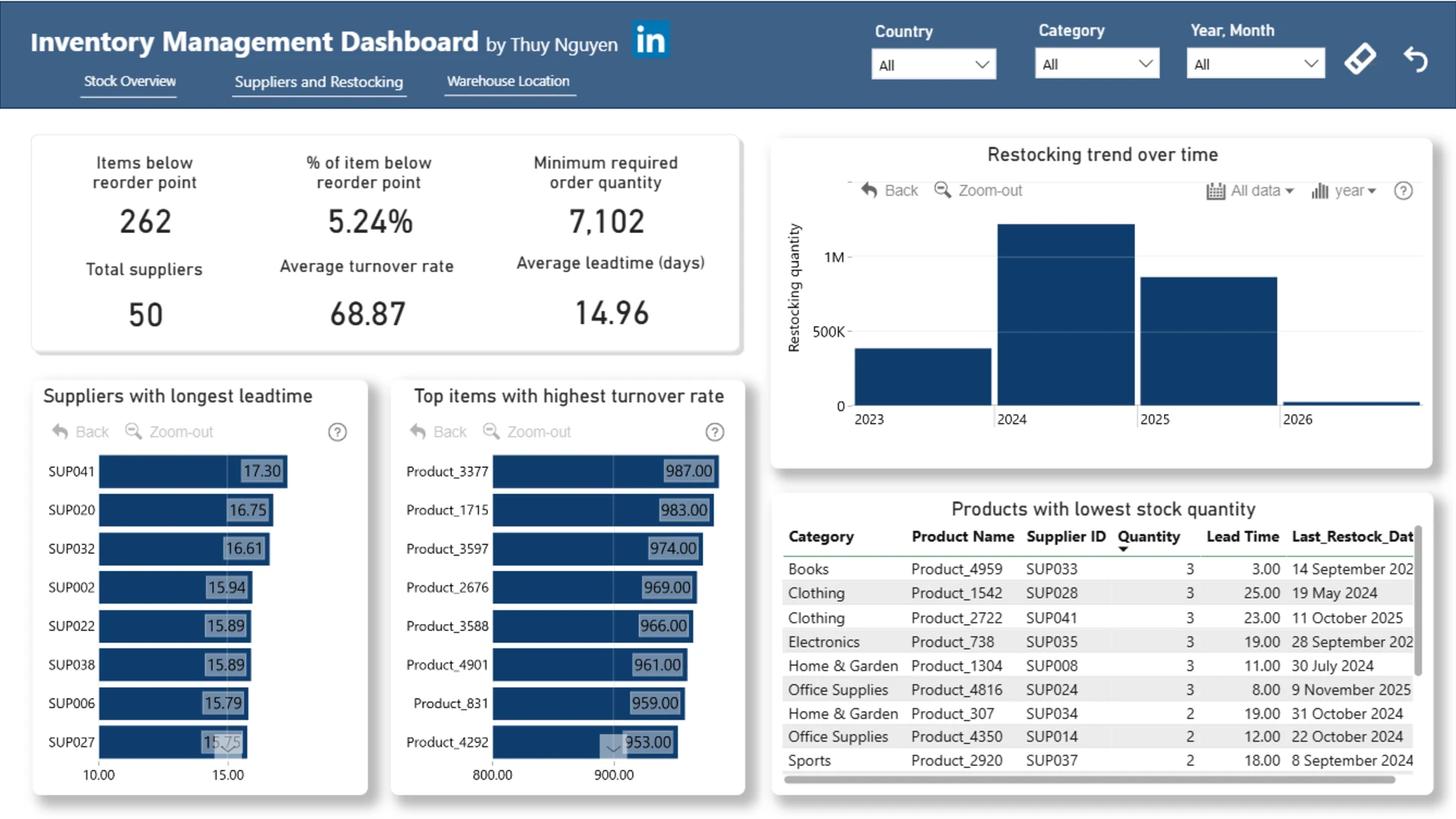1456x819 pixels.
Task: Click the table's horizontal scrollbar
Action: [1089, 780]
